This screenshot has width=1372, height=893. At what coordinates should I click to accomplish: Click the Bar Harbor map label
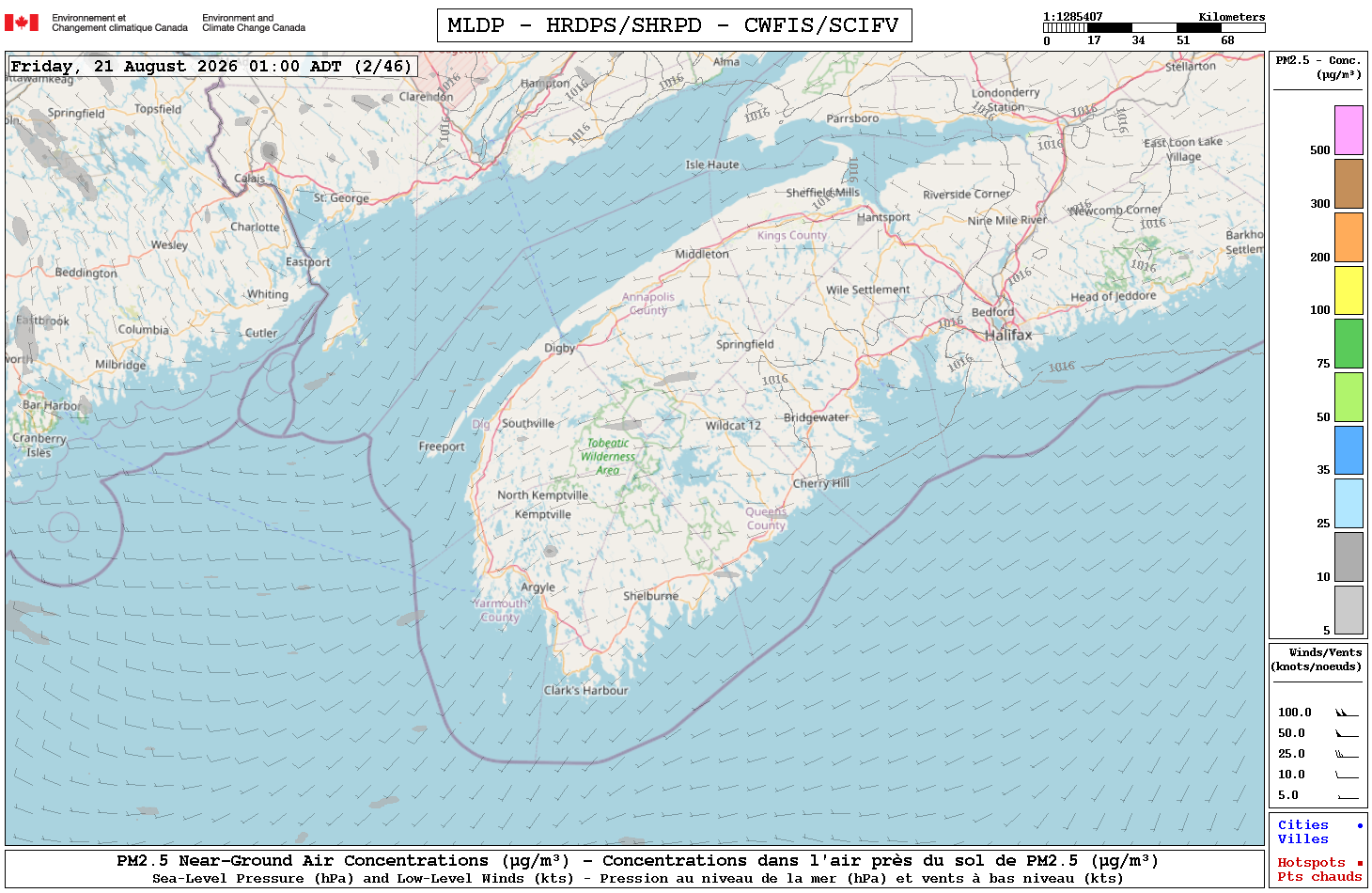point(51,406)
